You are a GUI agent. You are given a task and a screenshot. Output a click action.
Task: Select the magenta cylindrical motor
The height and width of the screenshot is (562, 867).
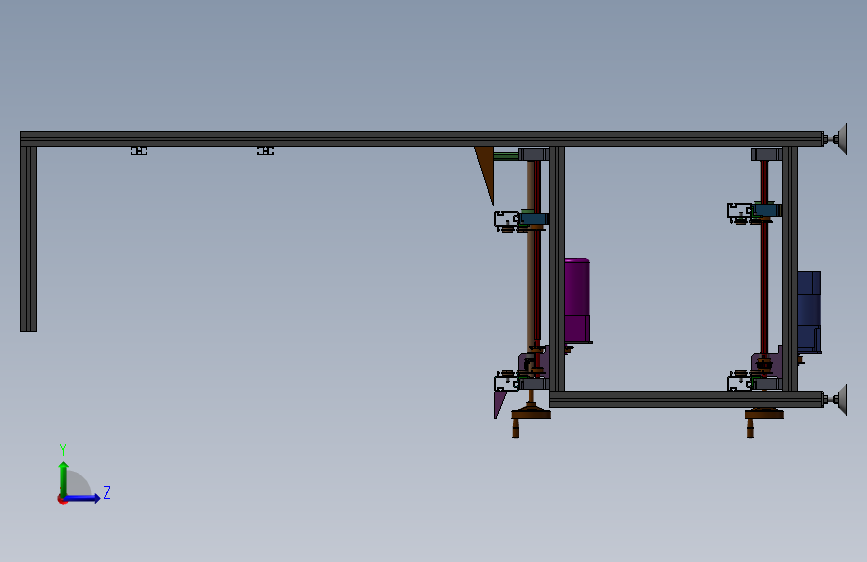tap(577, 300)
